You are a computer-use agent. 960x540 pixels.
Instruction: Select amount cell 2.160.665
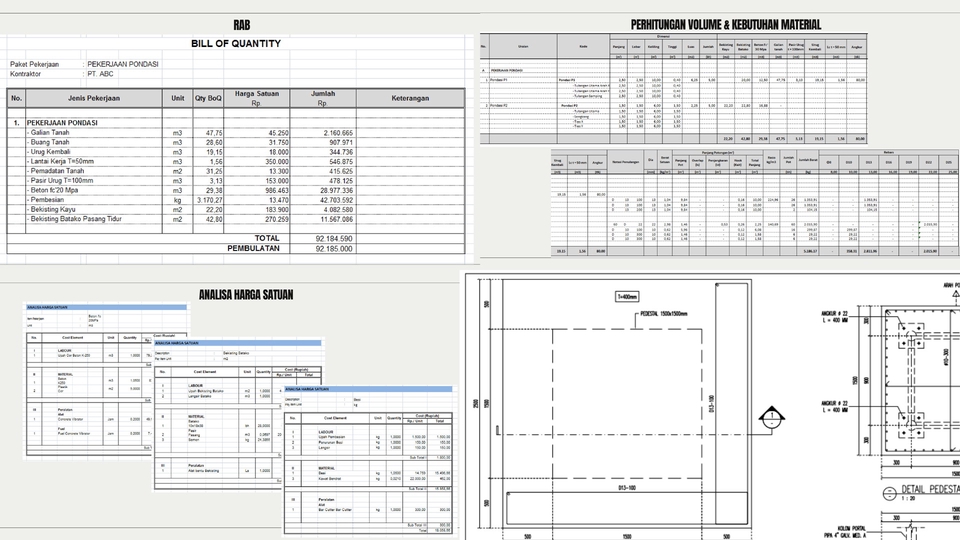tap(338, 133)
